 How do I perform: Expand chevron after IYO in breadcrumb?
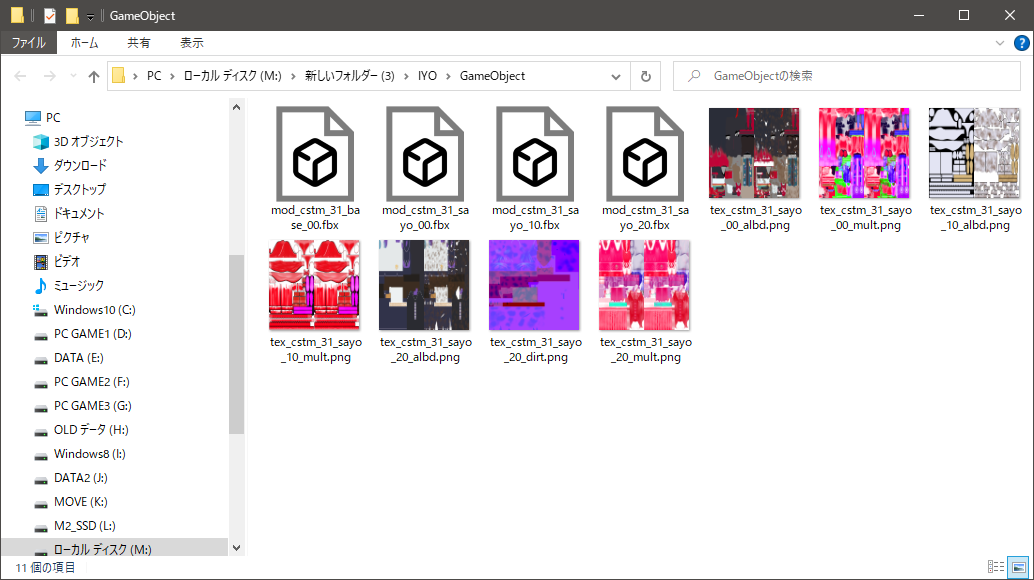pos(448,76)
